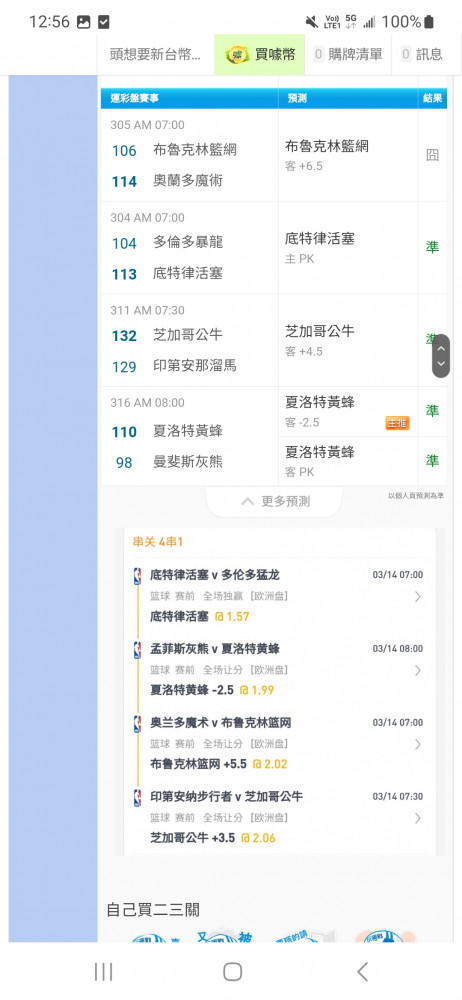Tap odds 夏洛特黄蜂 -2.5 @1.99

tap(212, 690)
